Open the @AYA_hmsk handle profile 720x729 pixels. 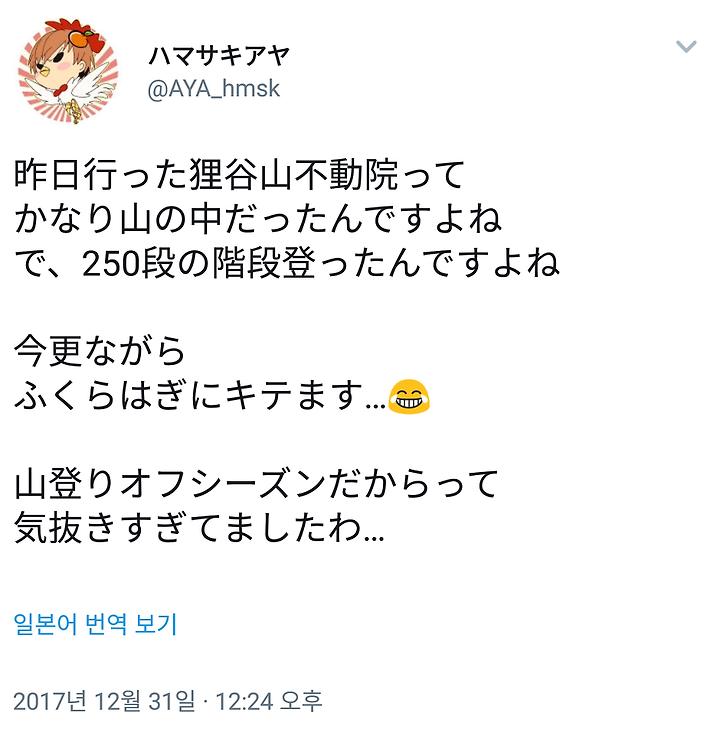214,89
